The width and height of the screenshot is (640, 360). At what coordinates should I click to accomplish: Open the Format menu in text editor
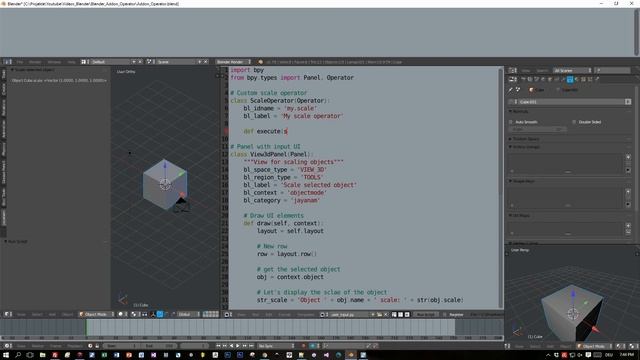(284, 315)
